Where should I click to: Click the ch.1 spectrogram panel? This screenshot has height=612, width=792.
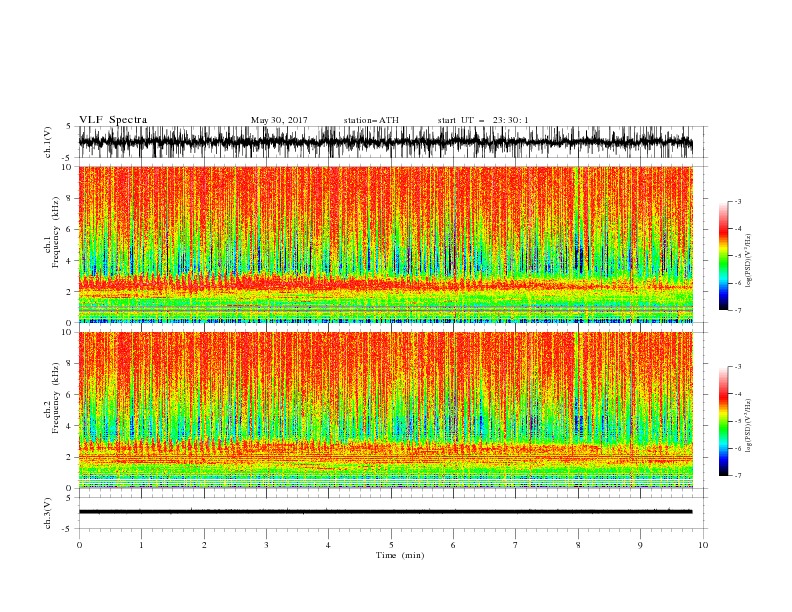click(385, 244)
